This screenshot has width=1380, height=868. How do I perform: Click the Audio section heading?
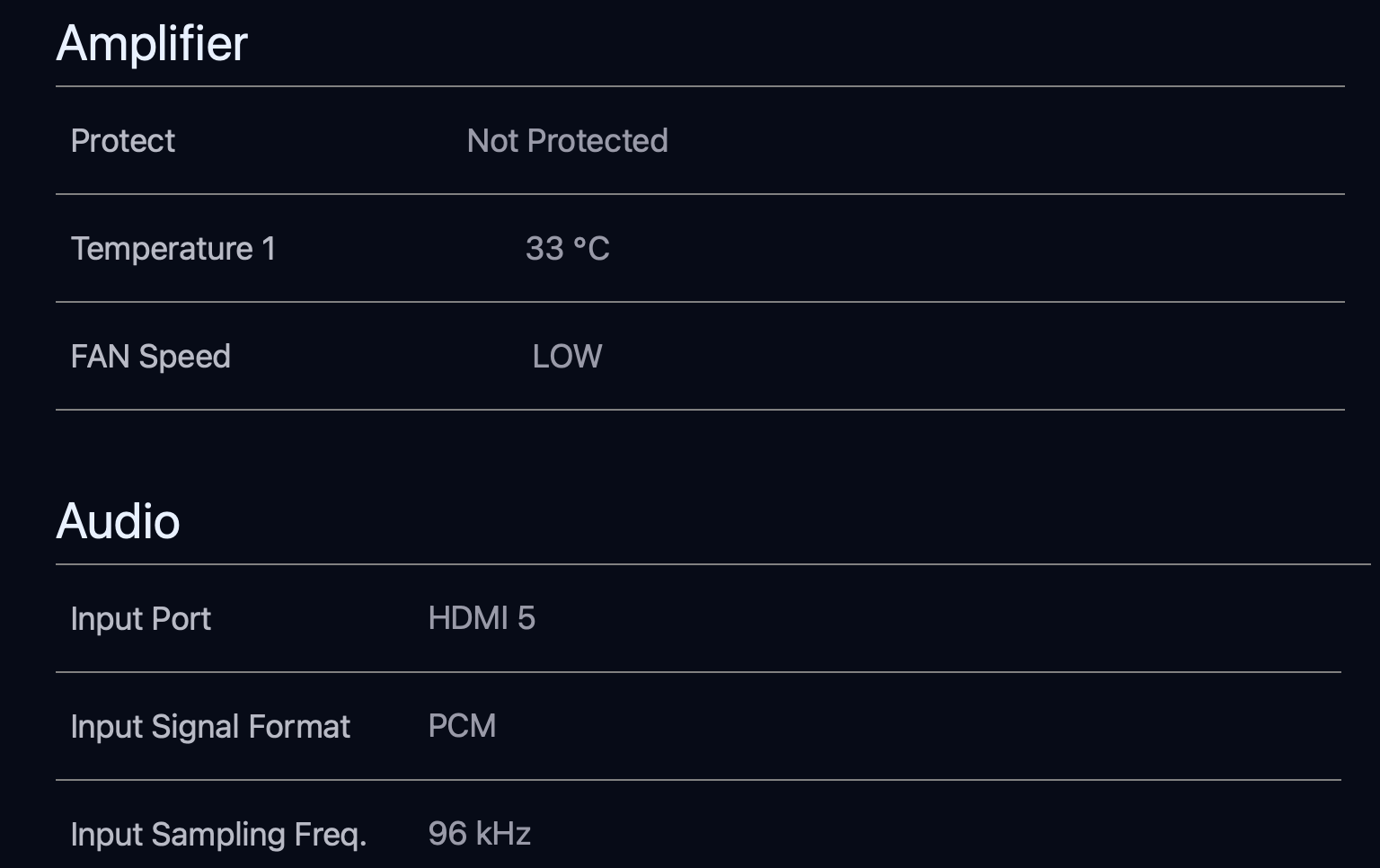[x=118, y=521]
